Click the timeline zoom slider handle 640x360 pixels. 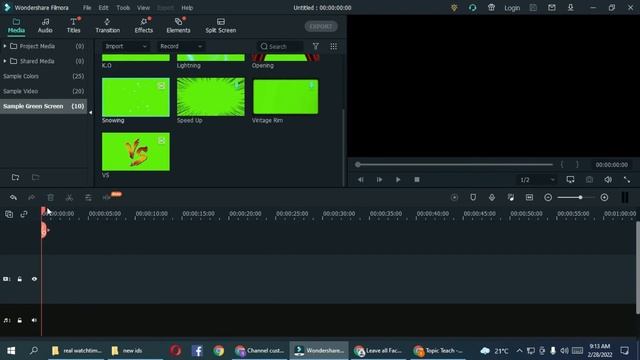click(580, 198)
